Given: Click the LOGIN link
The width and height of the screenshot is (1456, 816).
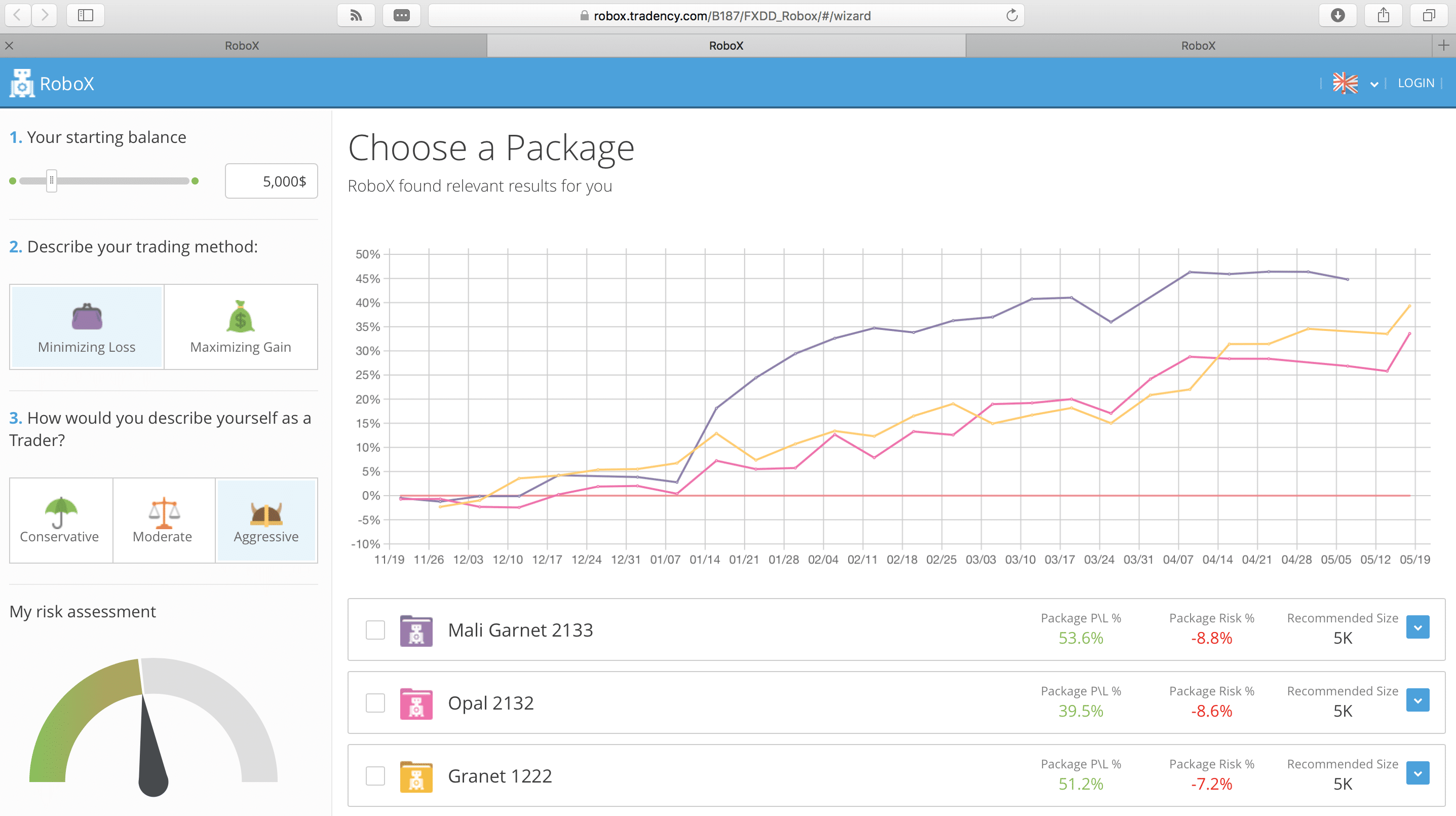Looking at the screenshot, I should click(x=1415, y=83).
